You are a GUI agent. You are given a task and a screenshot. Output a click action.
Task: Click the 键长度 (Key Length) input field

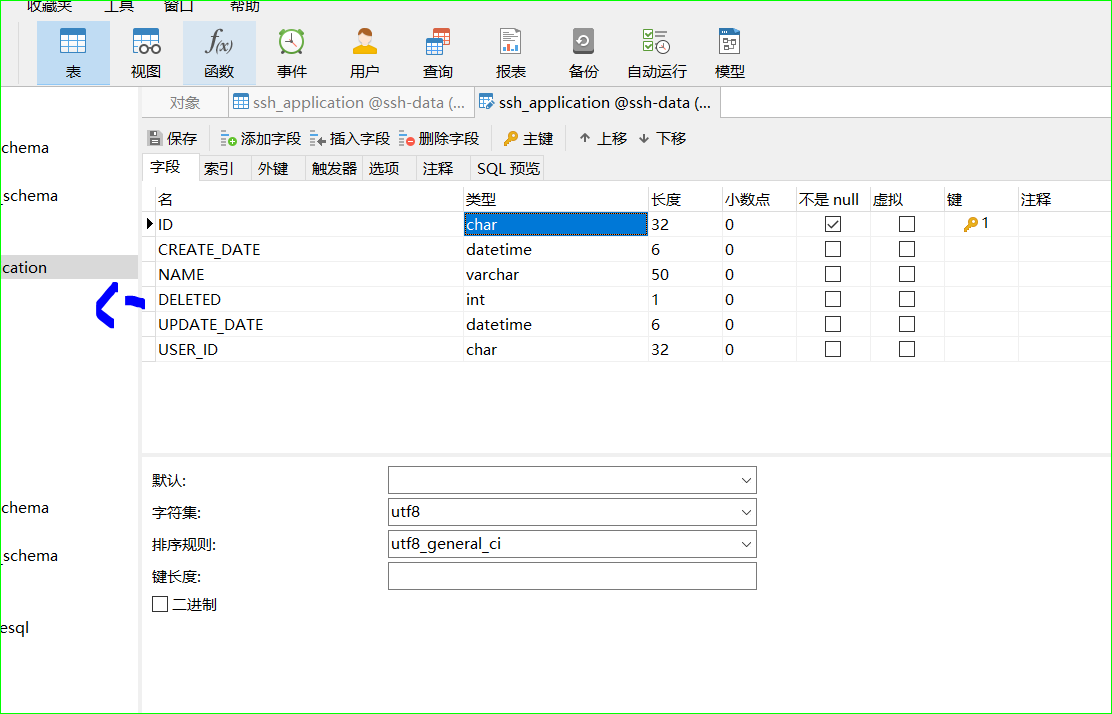572,576
